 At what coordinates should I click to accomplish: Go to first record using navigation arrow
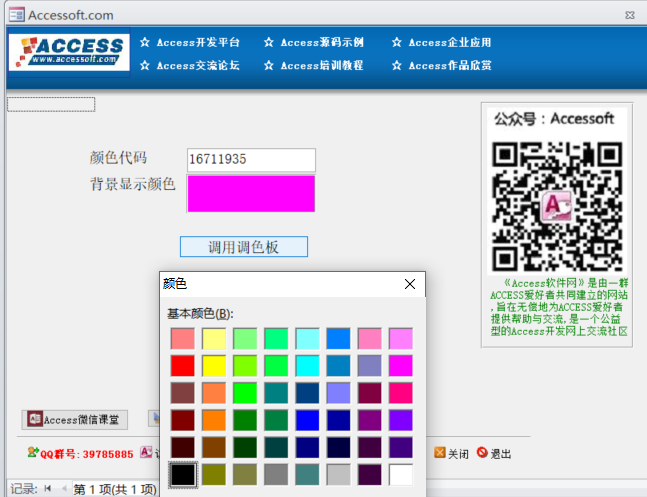[48, 488]
